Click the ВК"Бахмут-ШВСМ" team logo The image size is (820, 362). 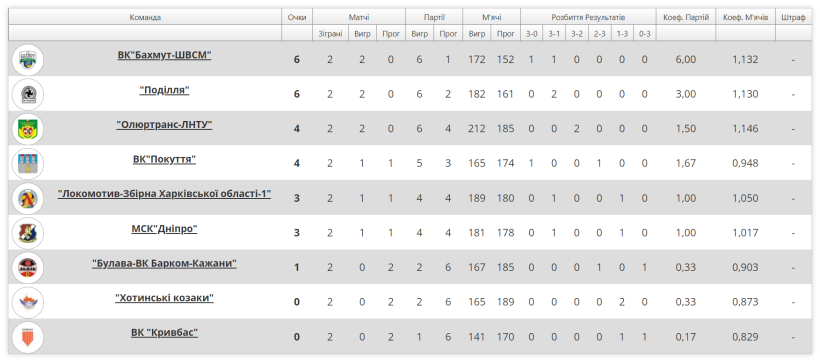tap(28, 60)
